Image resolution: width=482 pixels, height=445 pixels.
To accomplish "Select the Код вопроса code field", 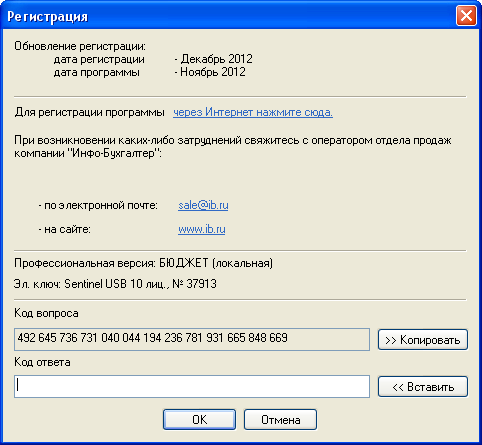I will 192,339.
